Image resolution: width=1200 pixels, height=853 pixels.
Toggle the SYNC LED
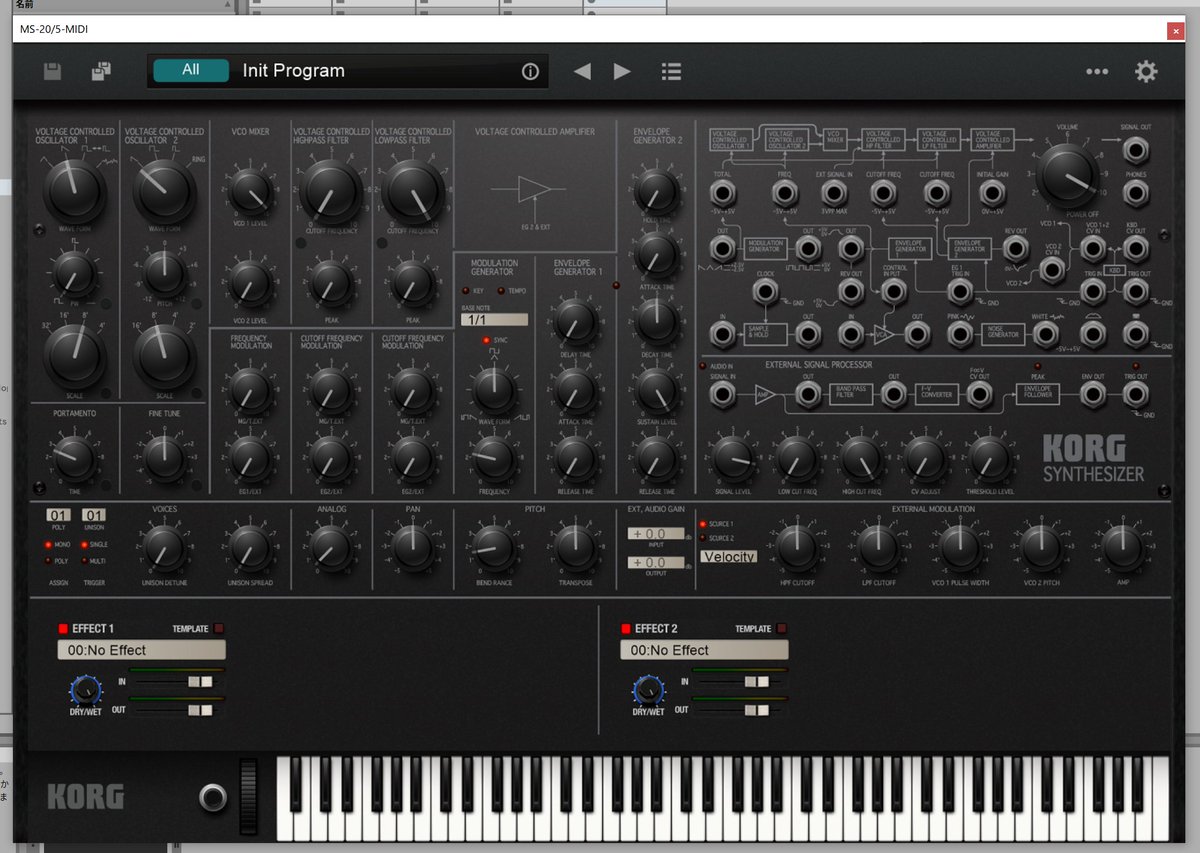pyautogui.click(x=486, y=340)
